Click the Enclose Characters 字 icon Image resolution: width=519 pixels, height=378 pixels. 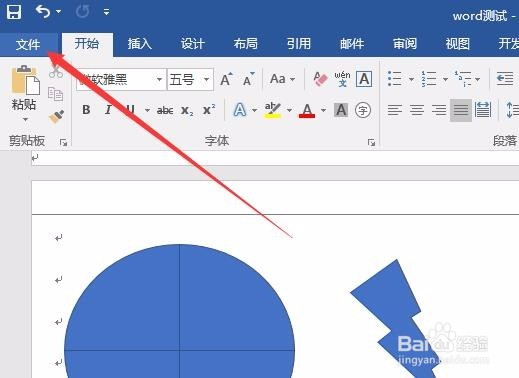363,110
